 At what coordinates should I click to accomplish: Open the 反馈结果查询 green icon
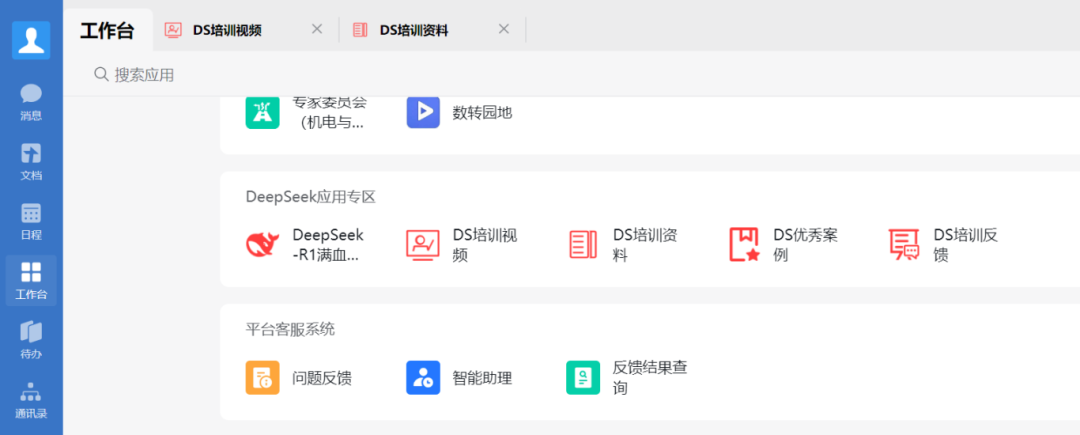click(583, 378)
